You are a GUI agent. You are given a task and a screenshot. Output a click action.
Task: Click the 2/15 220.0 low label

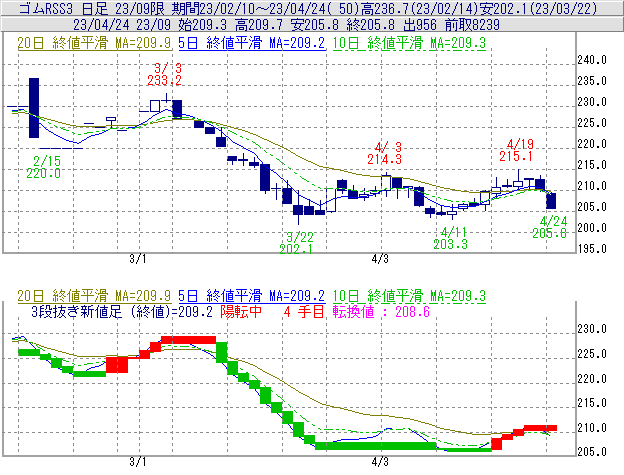point(44,167)
